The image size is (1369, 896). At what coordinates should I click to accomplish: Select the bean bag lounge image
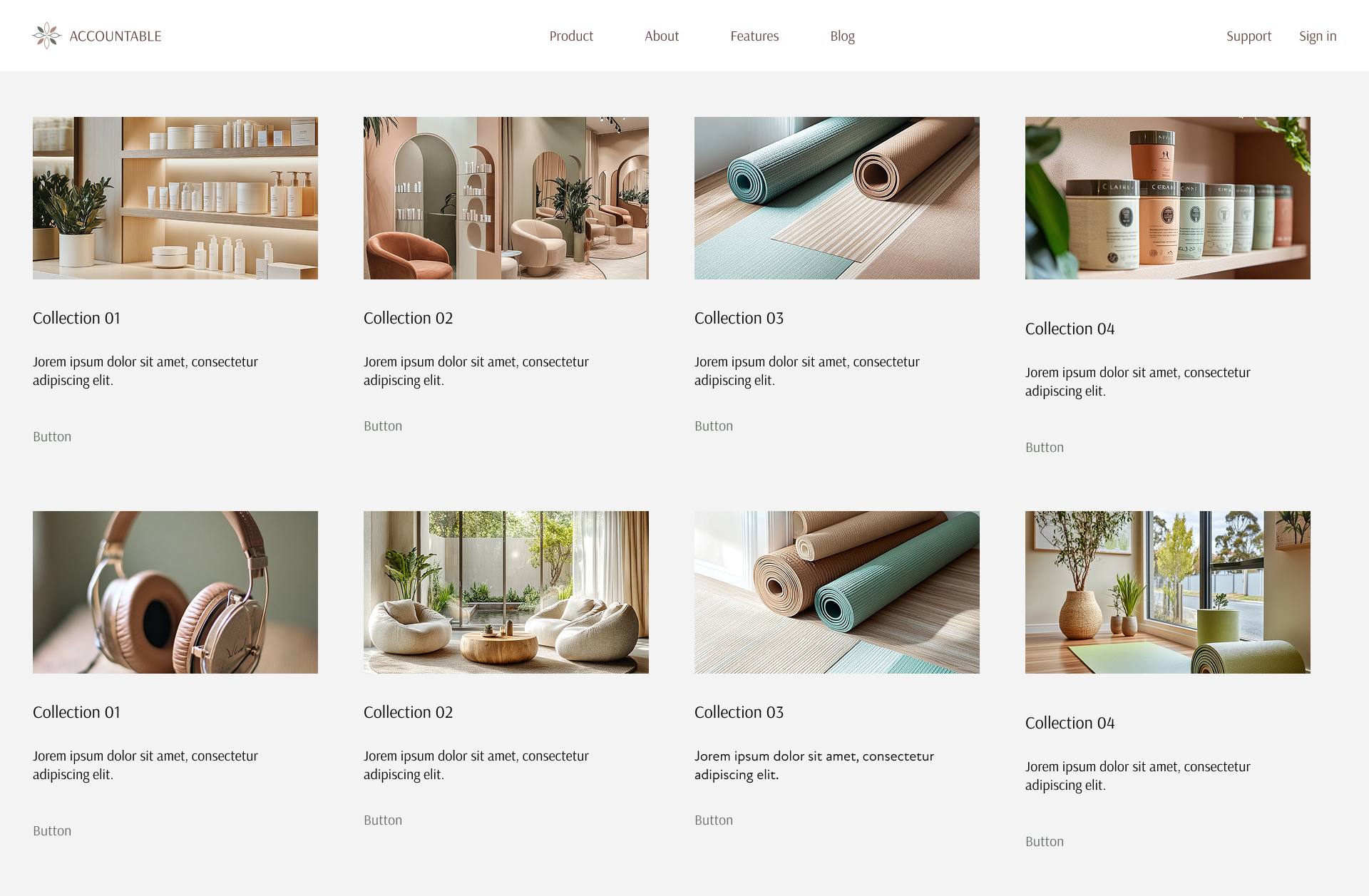[506, 592]
